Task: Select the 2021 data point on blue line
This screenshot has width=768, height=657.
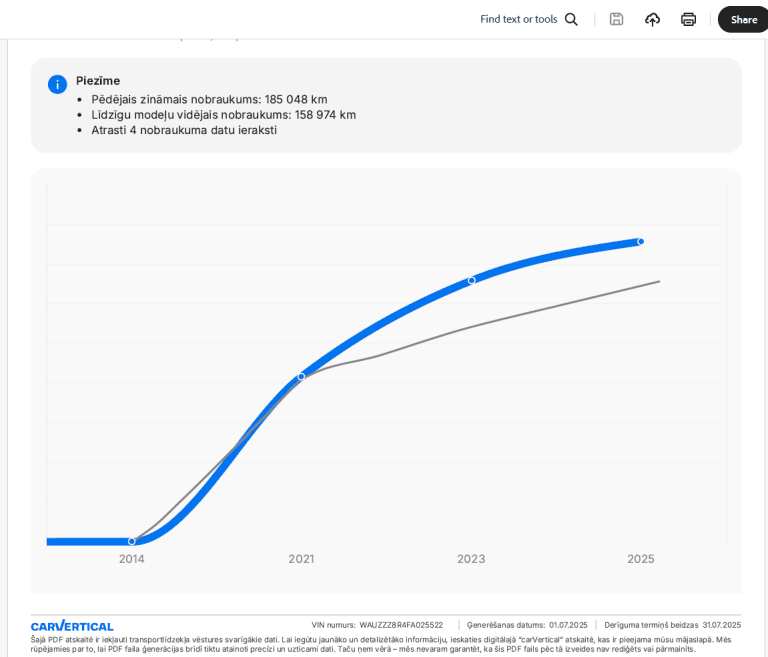Action: point(301,377)
